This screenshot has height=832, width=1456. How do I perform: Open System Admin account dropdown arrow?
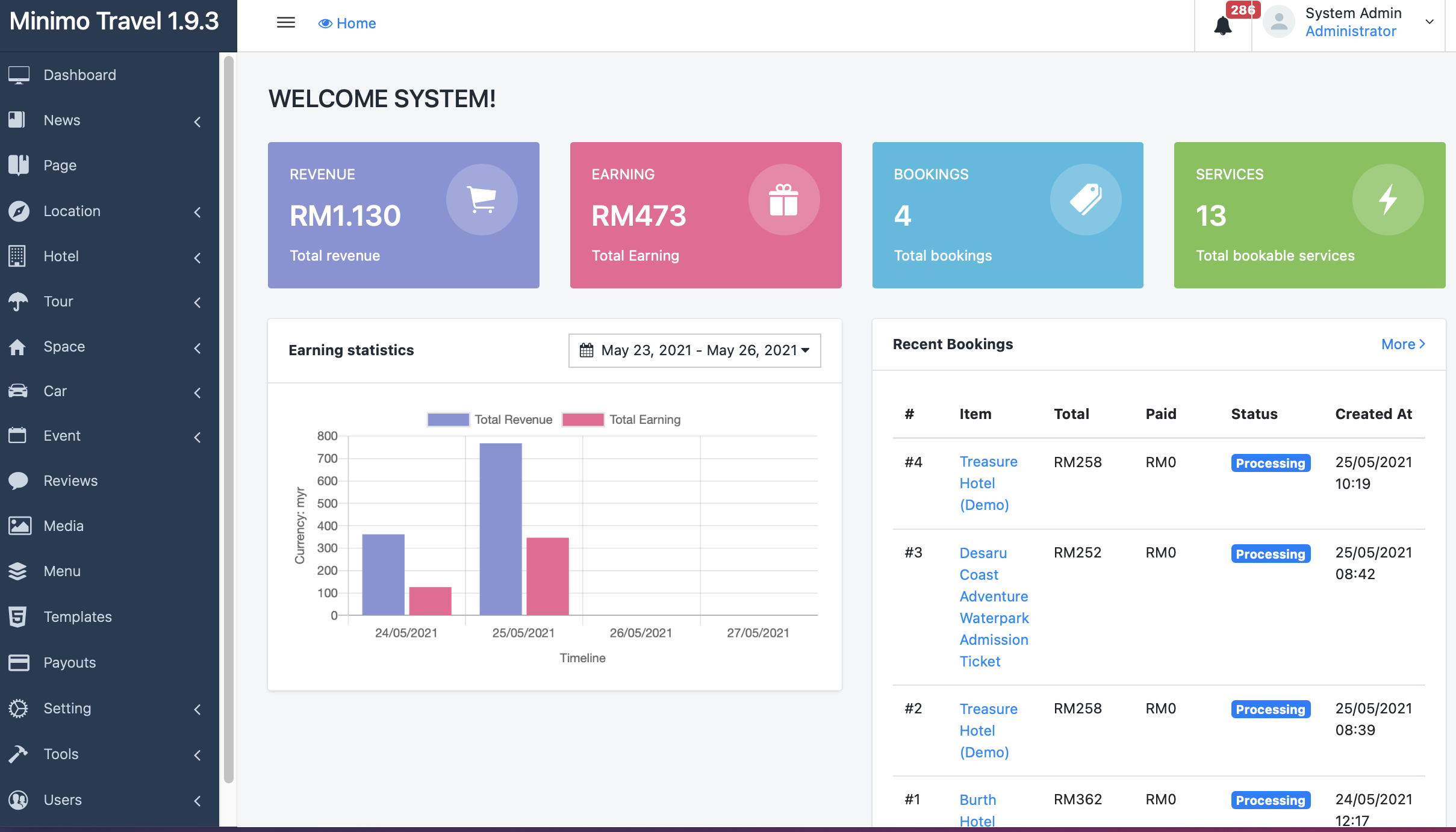coord(1429,22)
